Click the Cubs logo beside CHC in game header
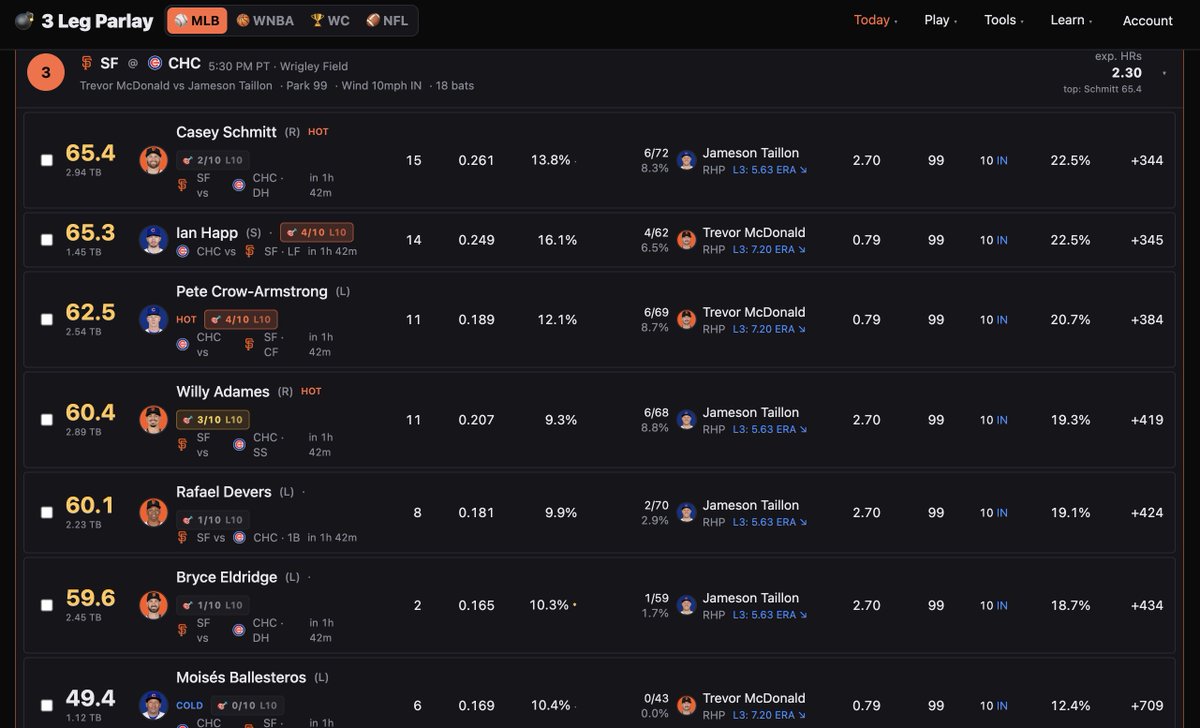This screenshot has height=728, width=1200. [155, 63]
